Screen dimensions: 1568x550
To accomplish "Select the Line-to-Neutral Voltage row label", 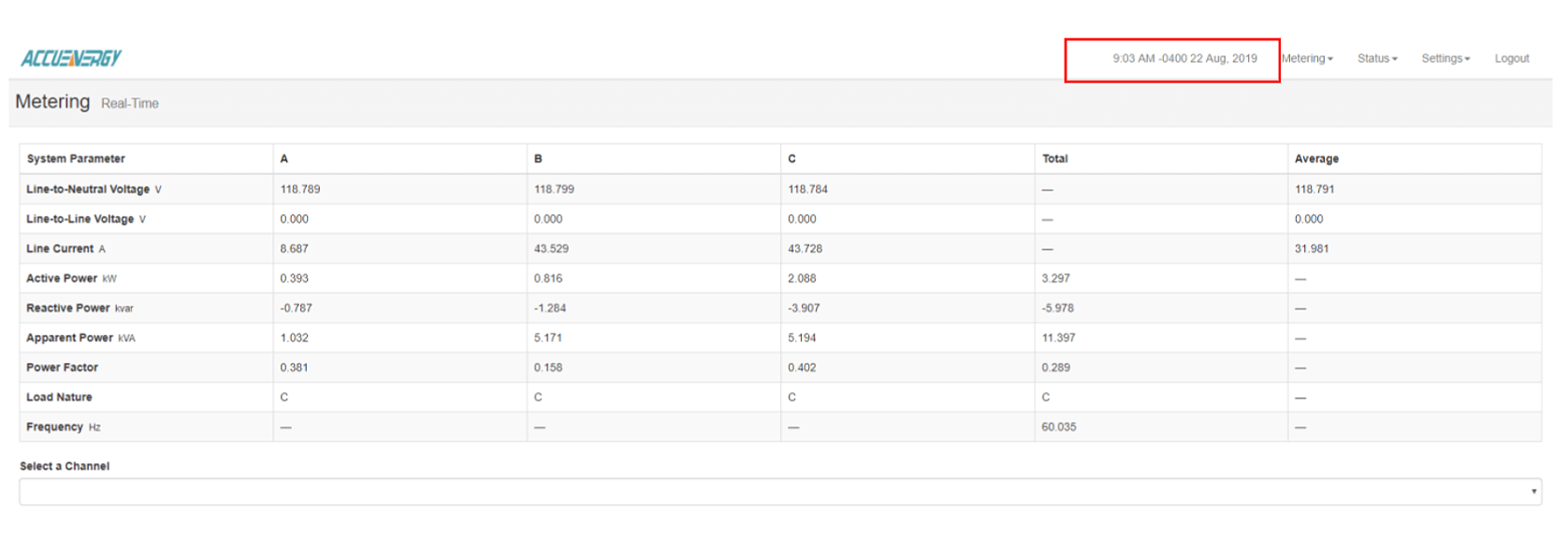I will 88,189.
